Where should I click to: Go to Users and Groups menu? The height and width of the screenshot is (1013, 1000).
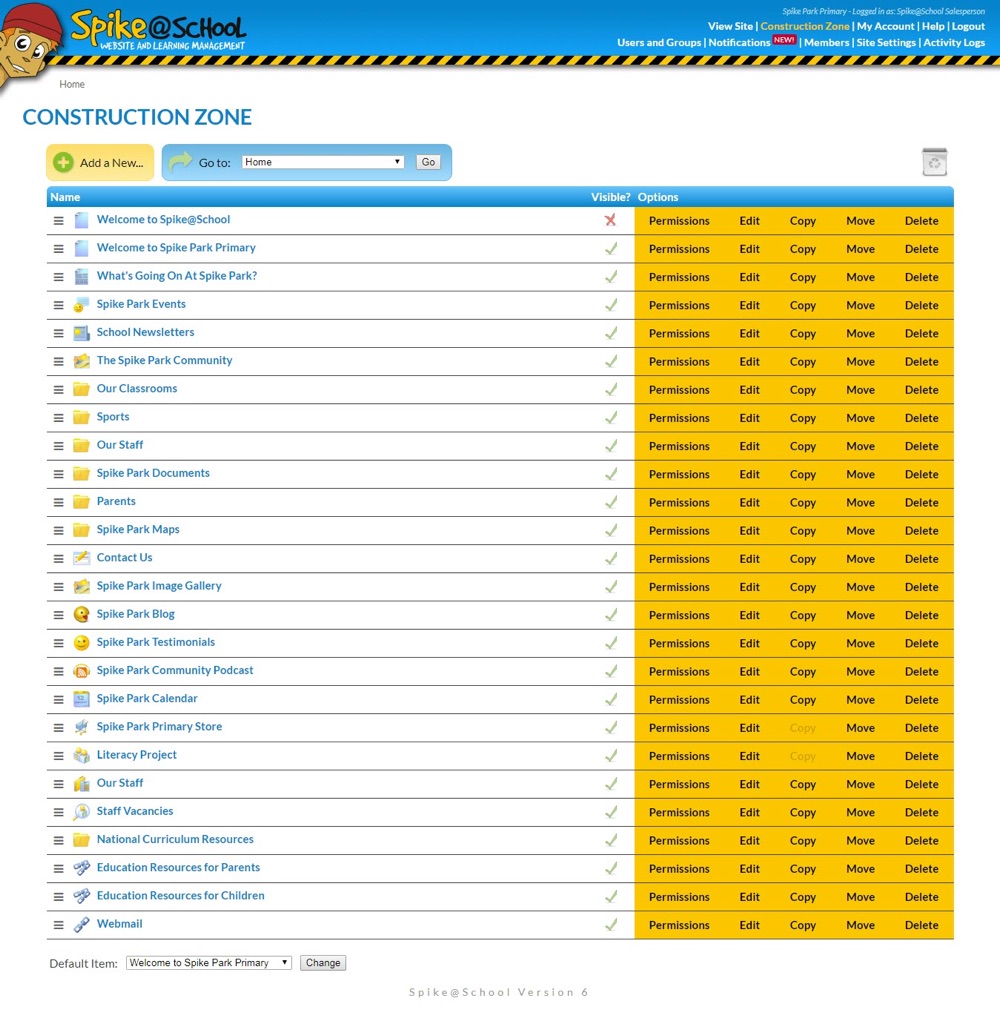(659, 43)
